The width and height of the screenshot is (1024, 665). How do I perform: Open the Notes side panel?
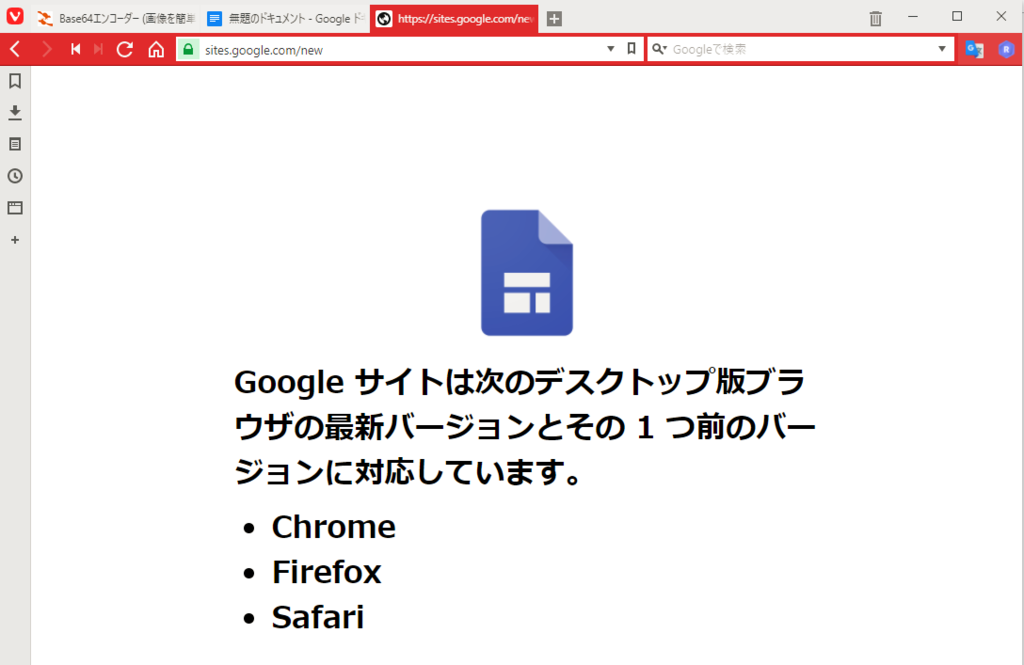tap(15, 144)
